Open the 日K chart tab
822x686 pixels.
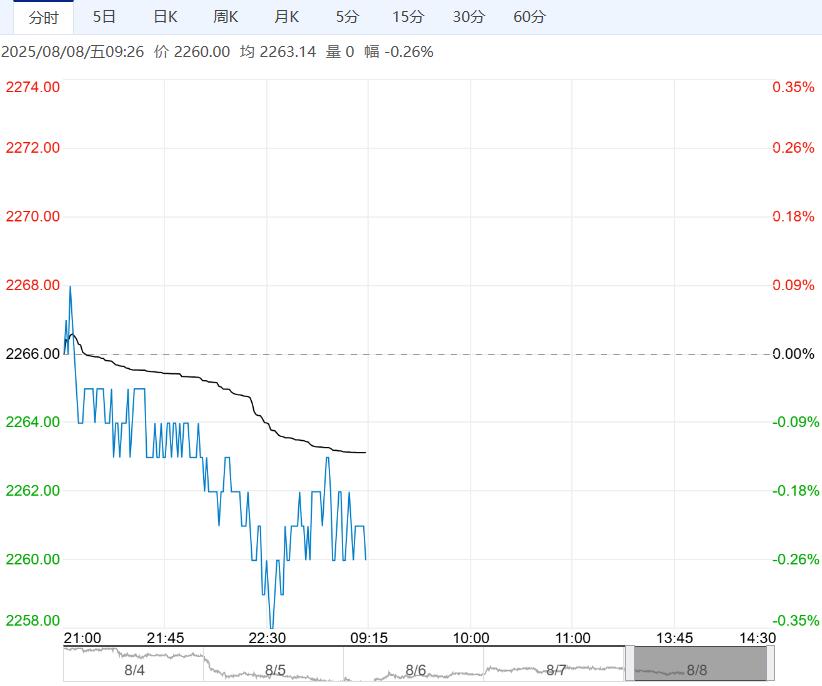(165, 17)
